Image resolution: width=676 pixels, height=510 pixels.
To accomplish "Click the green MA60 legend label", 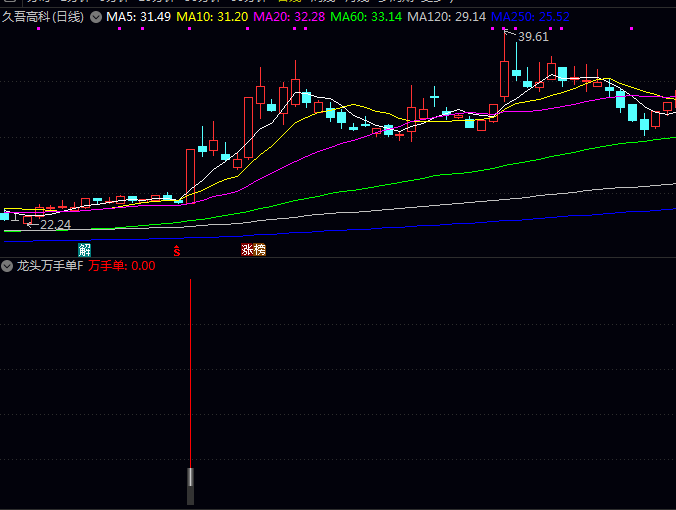I will 365,18.
